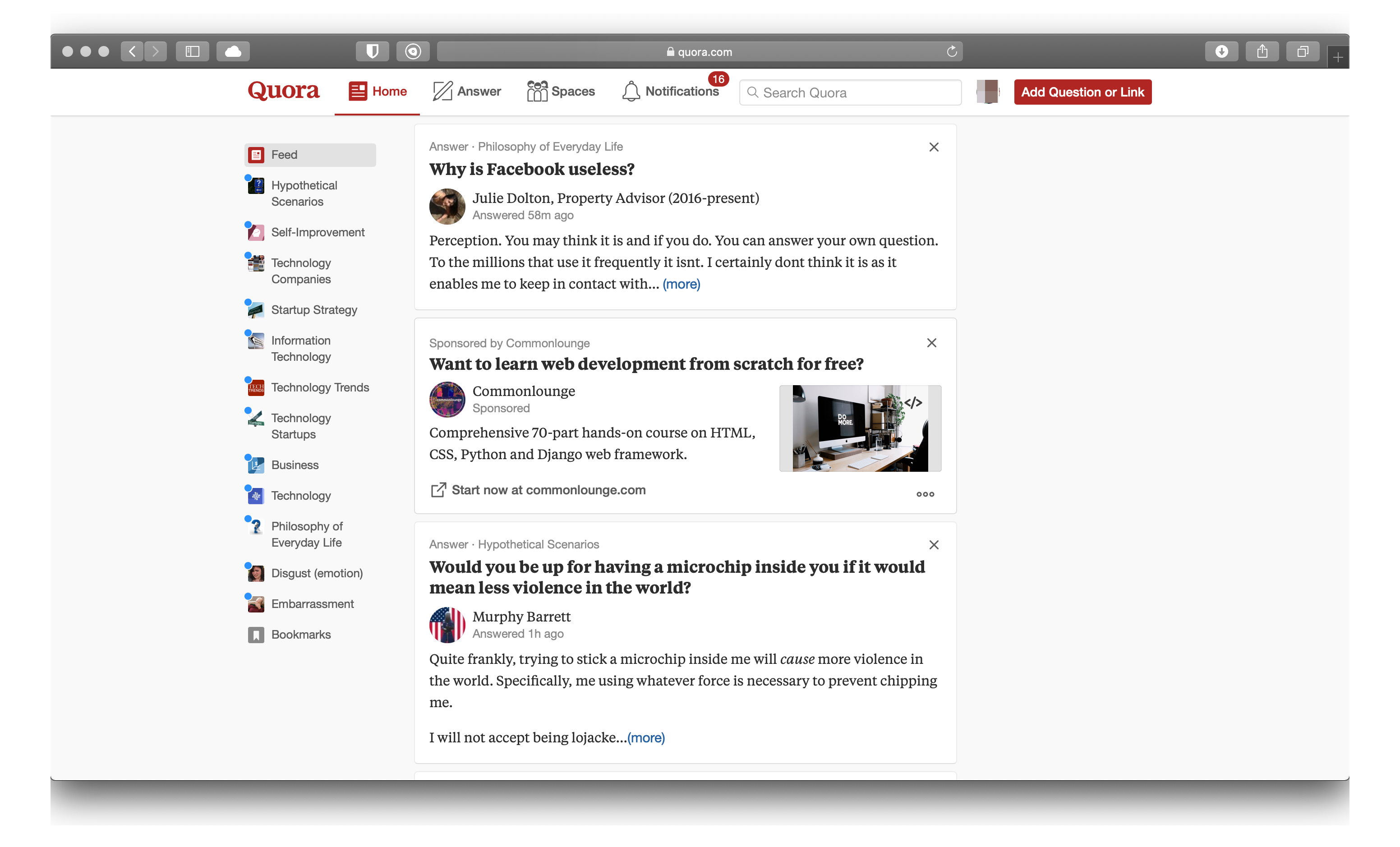Show all tabs overview
Screen dimensions: 1400x847
click(x=1303, y=52)
